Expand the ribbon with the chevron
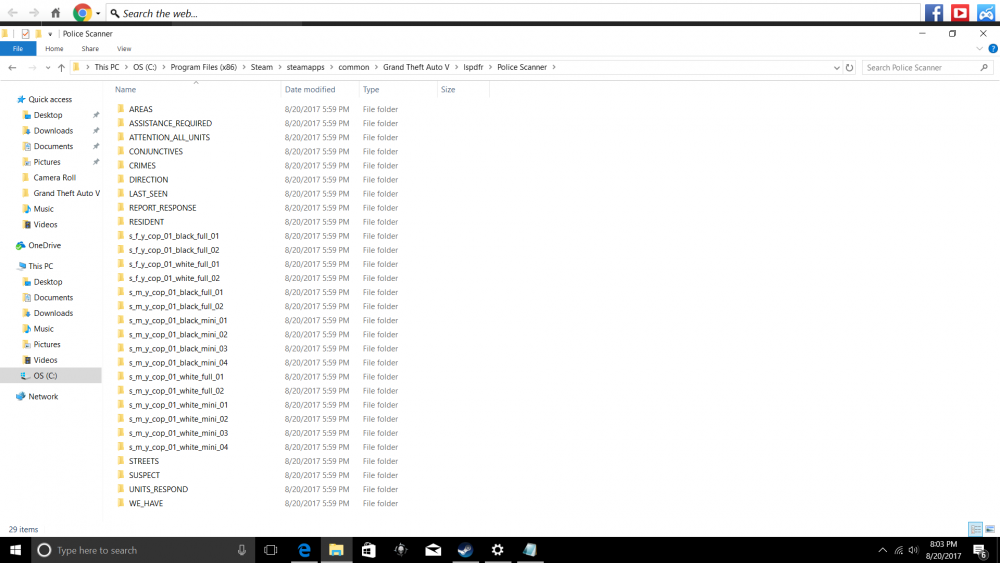The width and height of the screenshot is (1000, 563). pyautogui.click(x=980, y=48)
